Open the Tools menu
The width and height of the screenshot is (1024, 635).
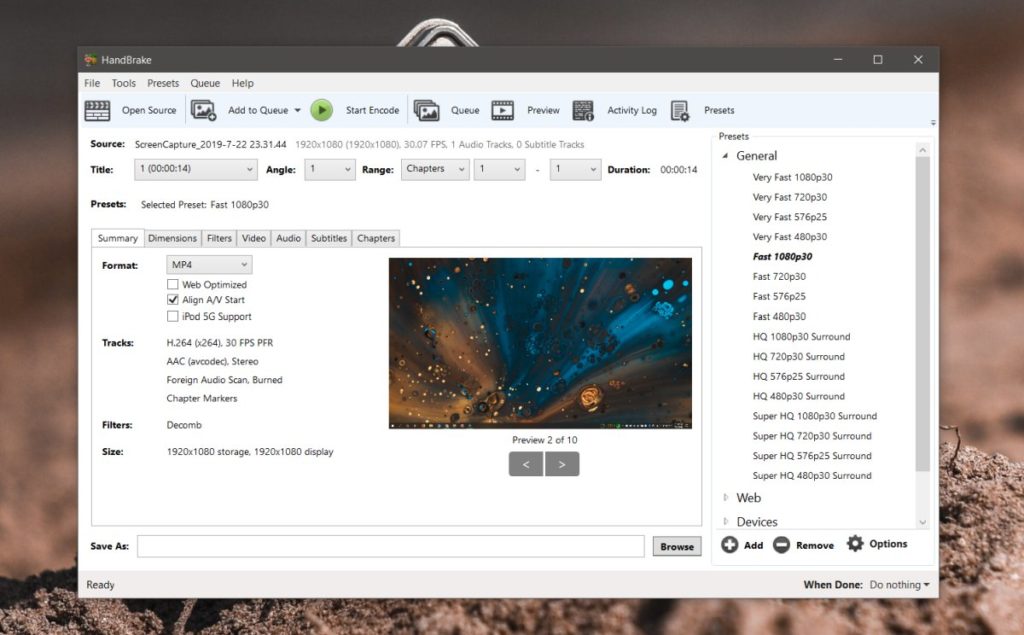point(123,83)
